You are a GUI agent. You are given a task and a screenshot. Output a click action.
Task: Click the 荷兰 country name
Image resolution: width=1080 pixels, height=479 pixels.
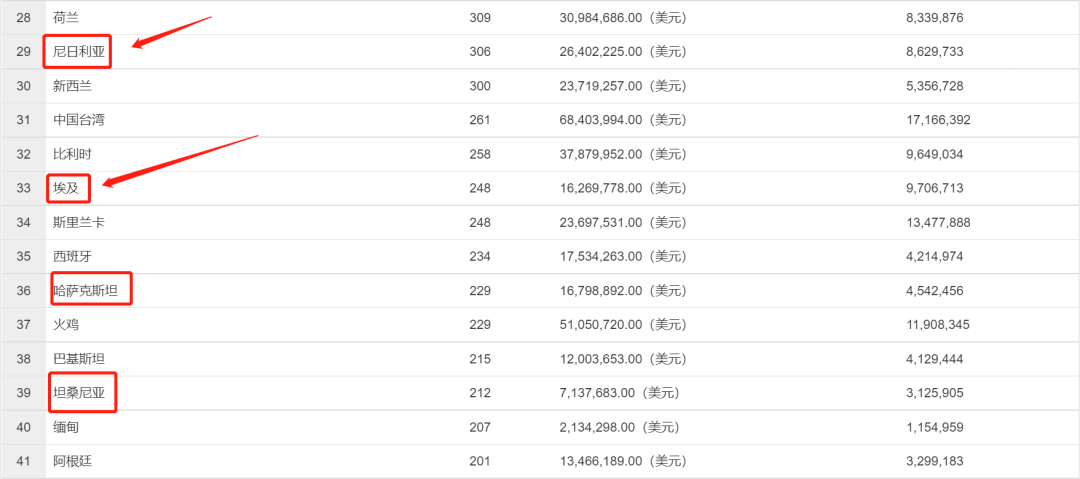click(x=66, y=18)
